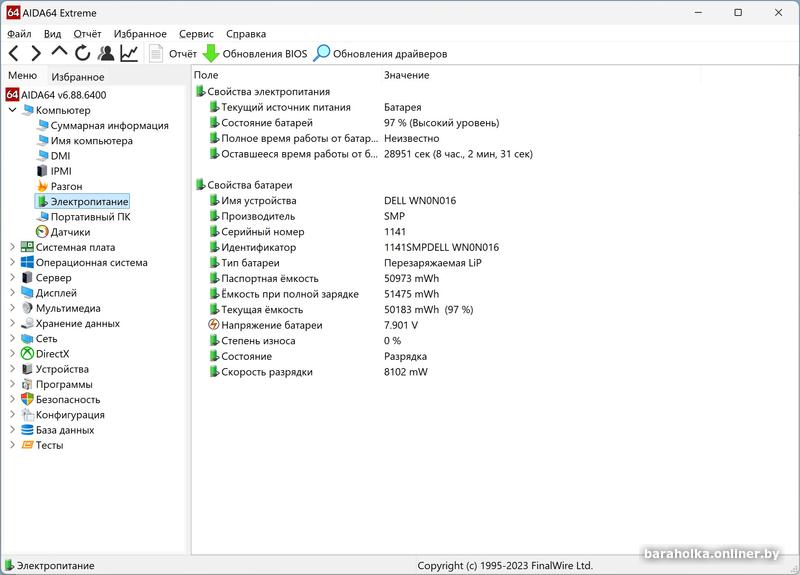This screenshot has width=800, height=575.
Task: Switch to the Избранное sidebar tab
Action: click(x=78, y=77)
